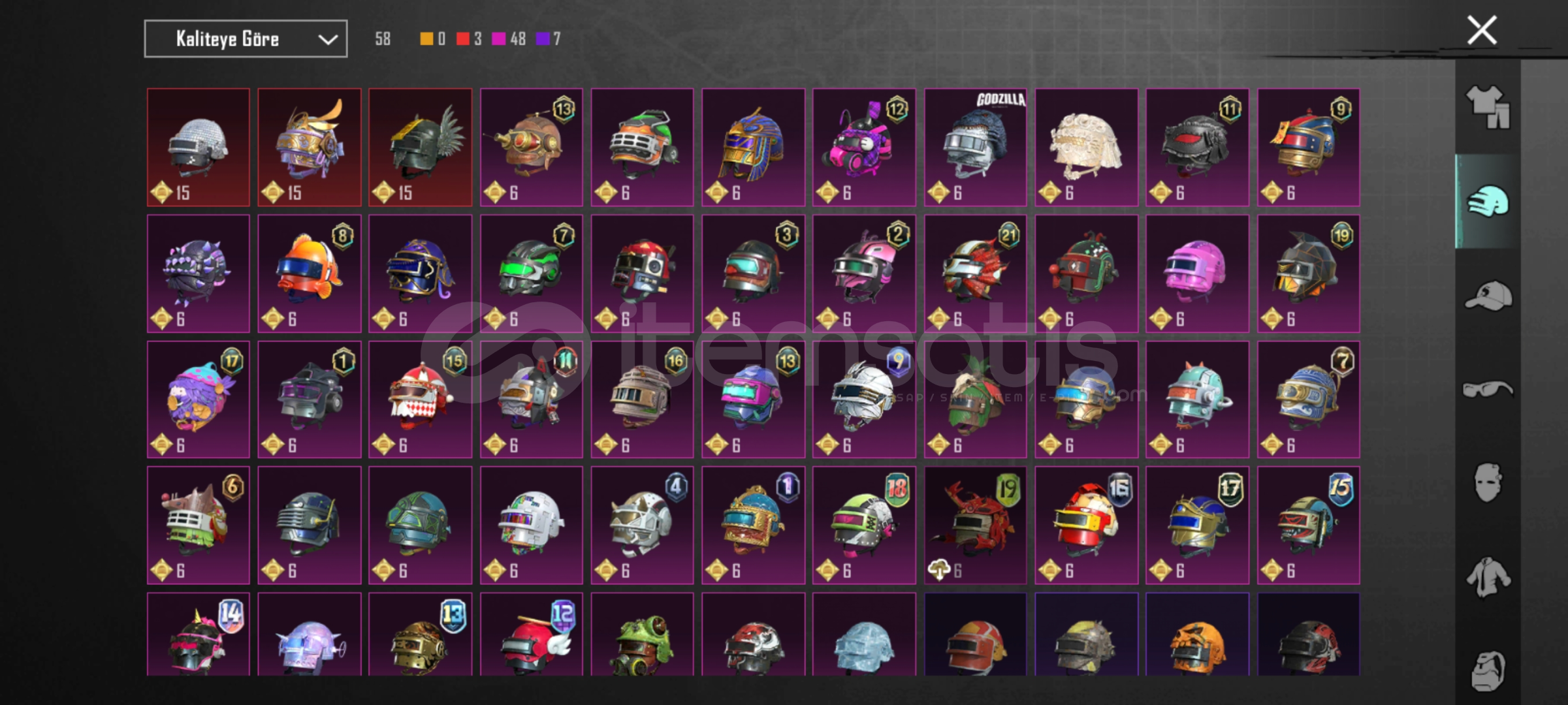This screenshot has height=705, width=1568.
Task: Select the jacket category in sidebar
Action: click(x=1488, y=577)
